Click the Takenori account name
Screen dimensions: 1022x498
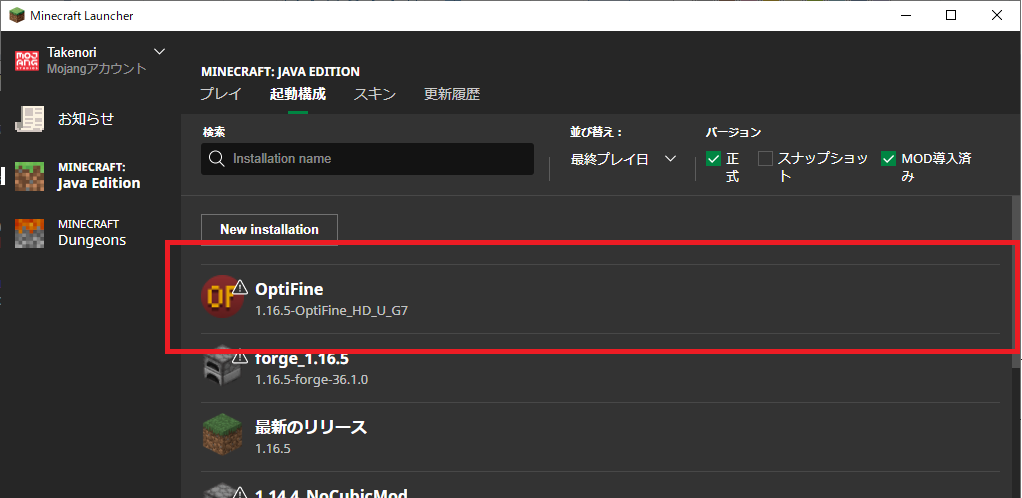pyautogui.click(x=72, y=52)
